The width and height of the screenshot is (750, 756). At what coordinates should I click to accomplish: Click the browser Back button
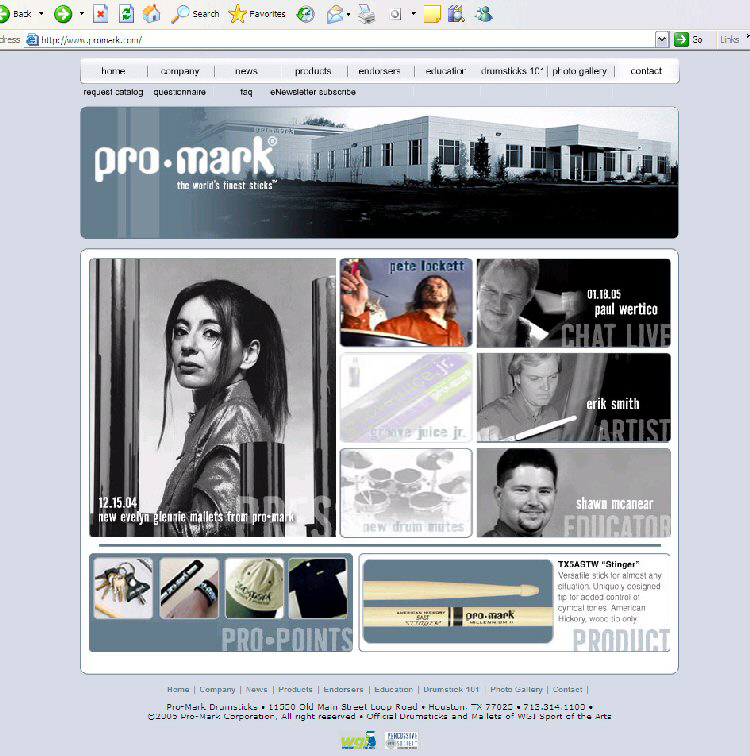click(17, 14)
